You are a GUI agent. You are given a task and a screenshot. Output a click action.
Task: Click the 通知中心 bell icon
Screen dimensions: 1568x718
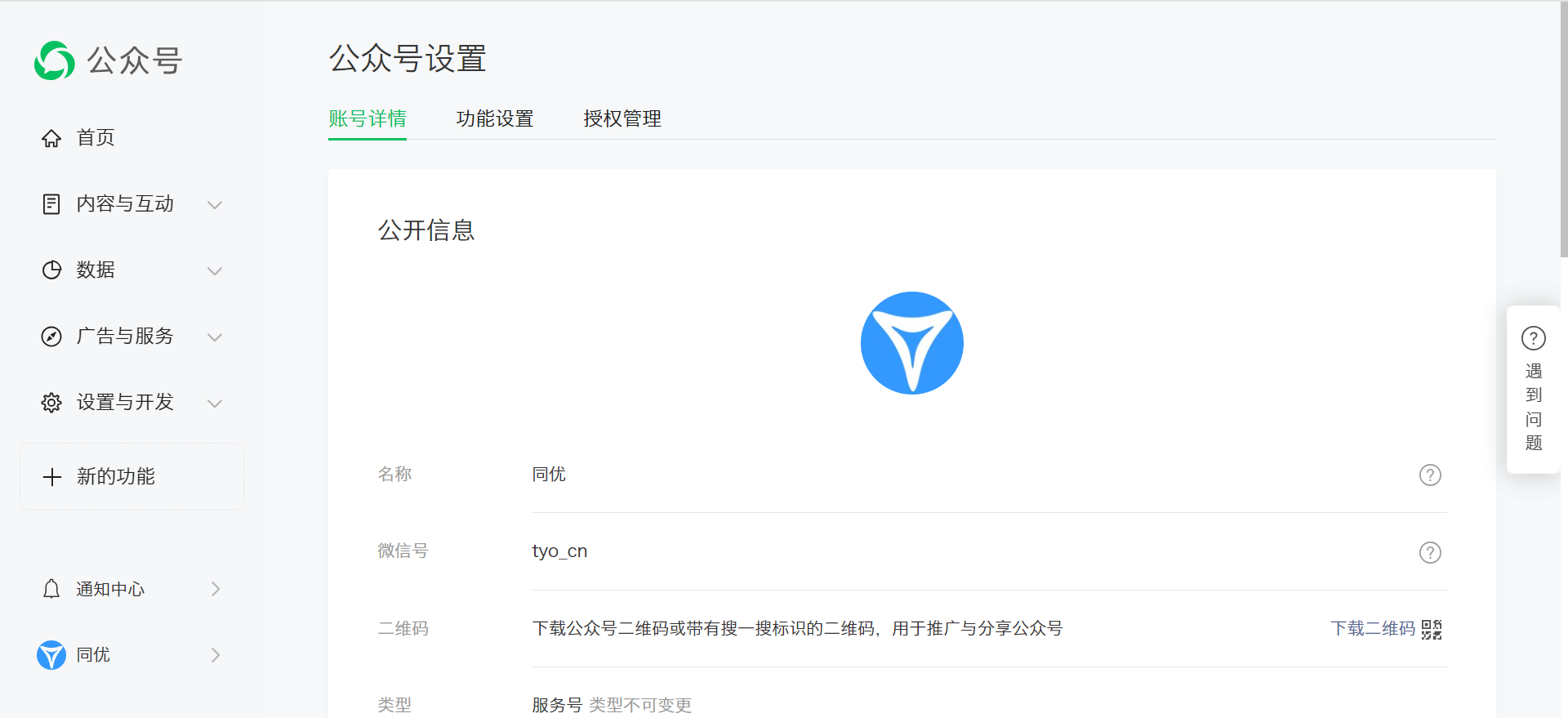51,589
